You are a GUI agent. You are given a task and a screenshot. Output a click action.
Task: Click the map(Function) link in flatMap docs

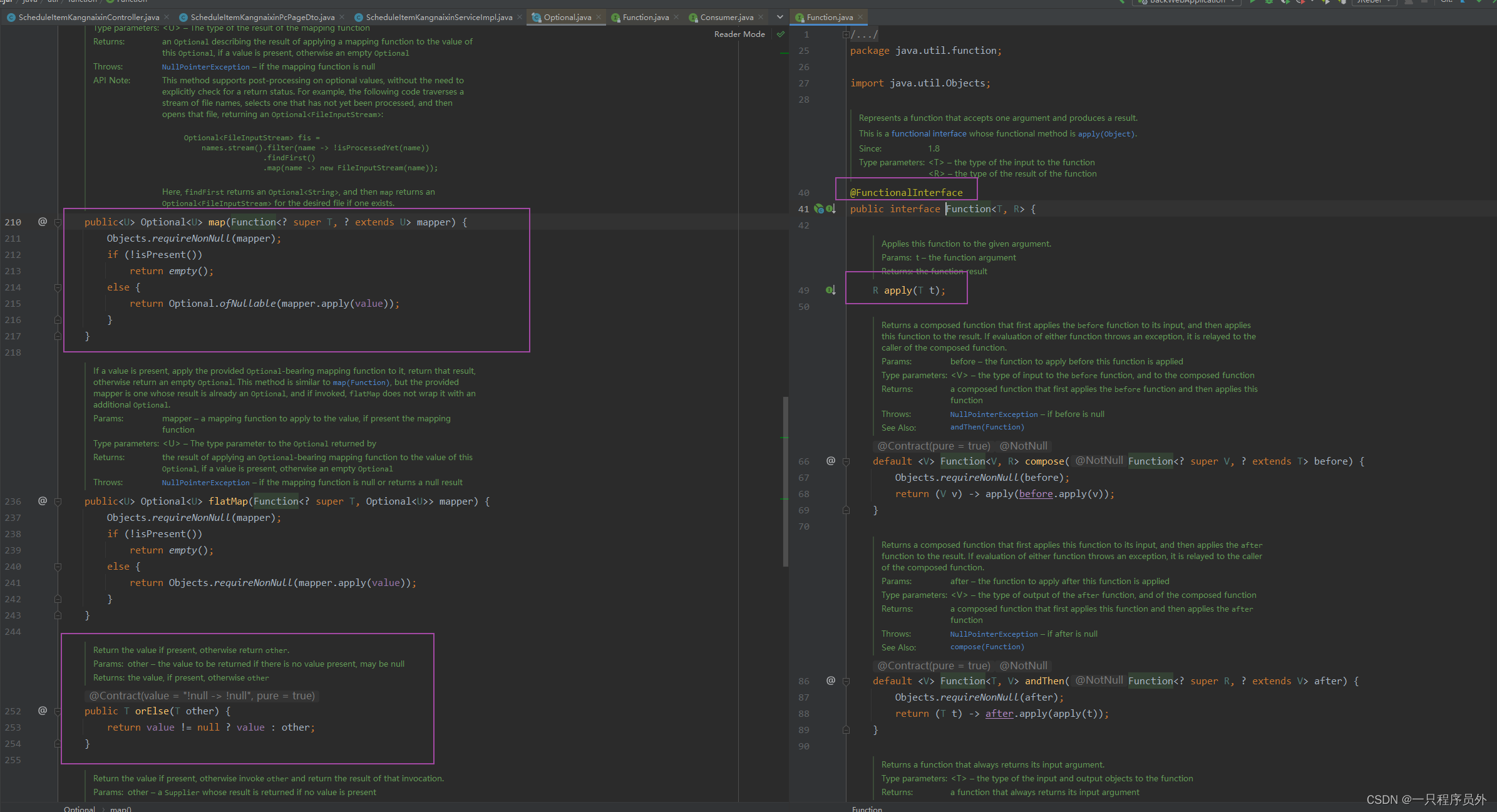tap(361, 383)
